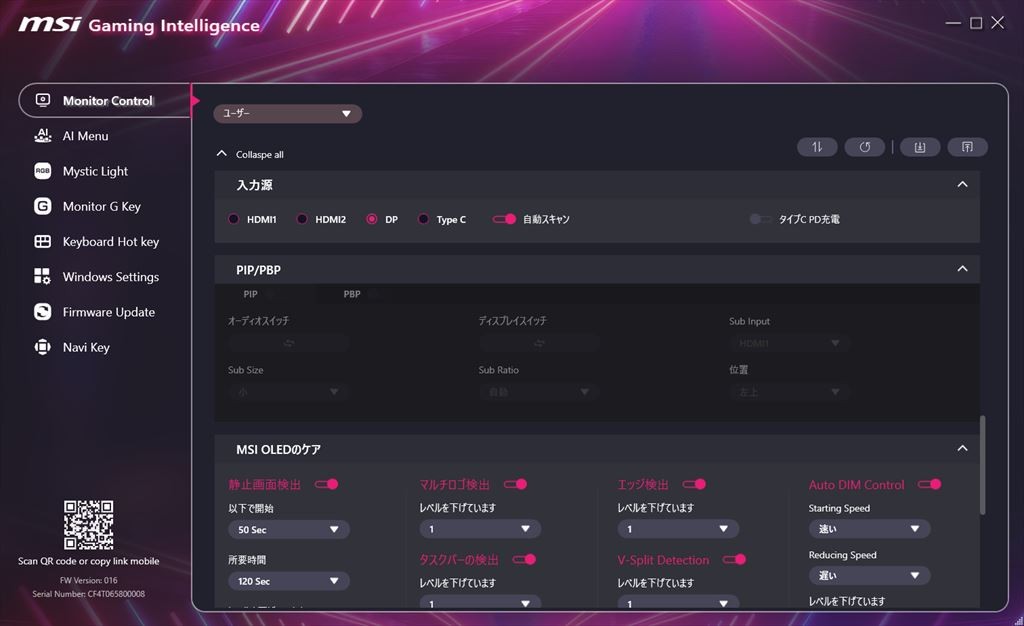Toggle the タイプC PD充電 switch
The image size is (1024, 626).
tap(760, 219)
